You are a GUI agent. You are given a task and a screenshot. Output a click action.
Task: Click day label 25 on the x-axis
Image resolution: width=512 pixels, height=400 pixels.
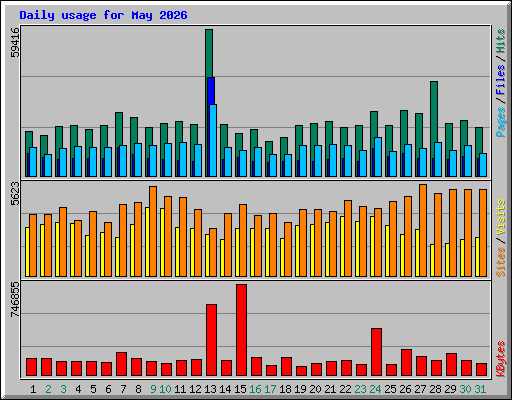point(390,389)
